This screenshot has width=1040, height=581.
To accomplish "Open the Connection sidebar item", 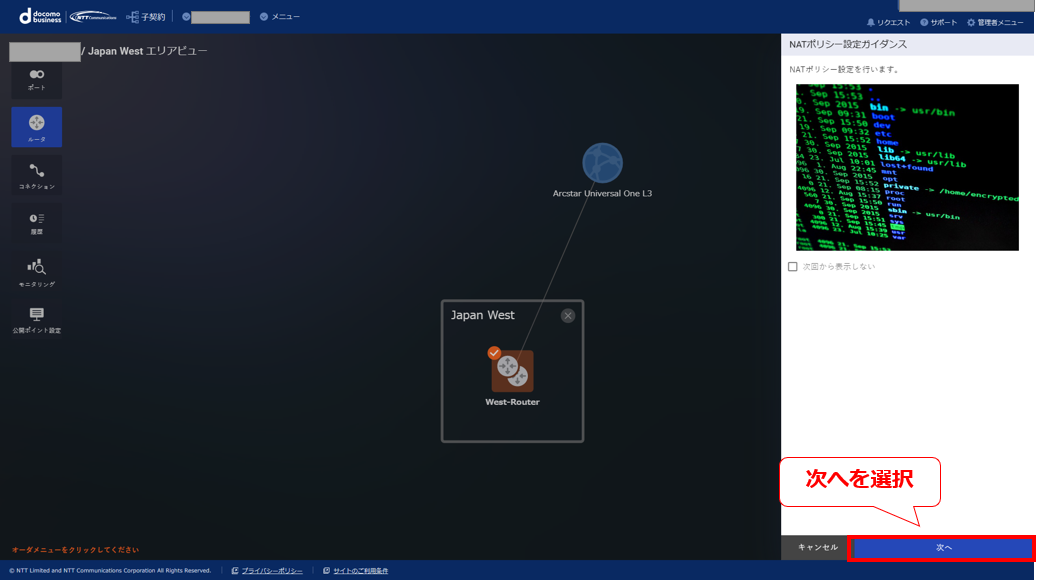I will click(36, 176).
